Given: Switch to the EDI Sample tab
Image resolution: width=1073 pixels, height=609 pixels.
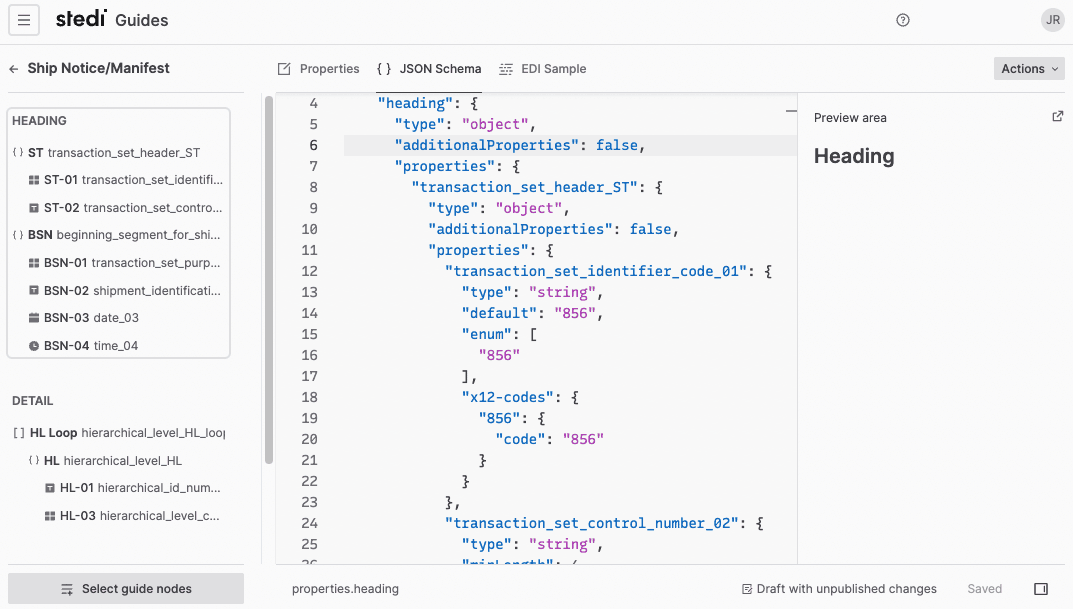Looking at the screenshot, I should pyautogui.click(x=543, y=68).
